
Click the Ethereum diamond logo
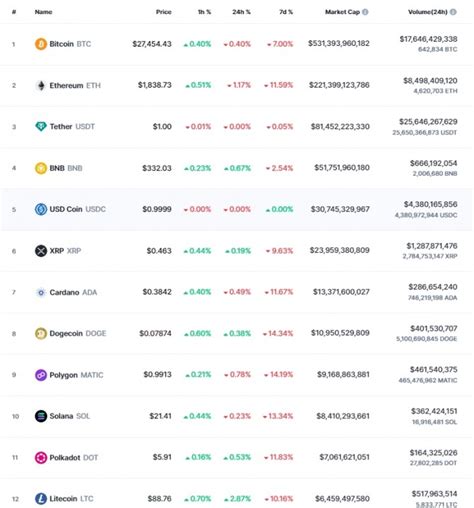tap(41, 86)
